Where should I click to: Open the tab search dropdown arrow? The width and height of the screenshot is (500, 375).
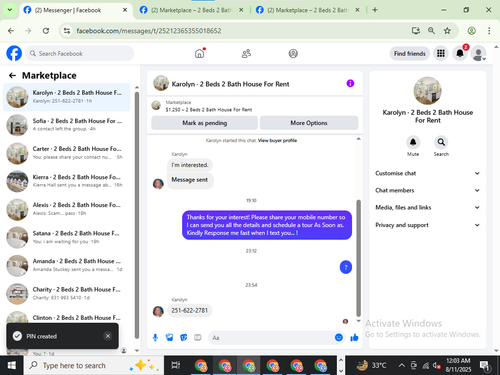tap(10, 10)
